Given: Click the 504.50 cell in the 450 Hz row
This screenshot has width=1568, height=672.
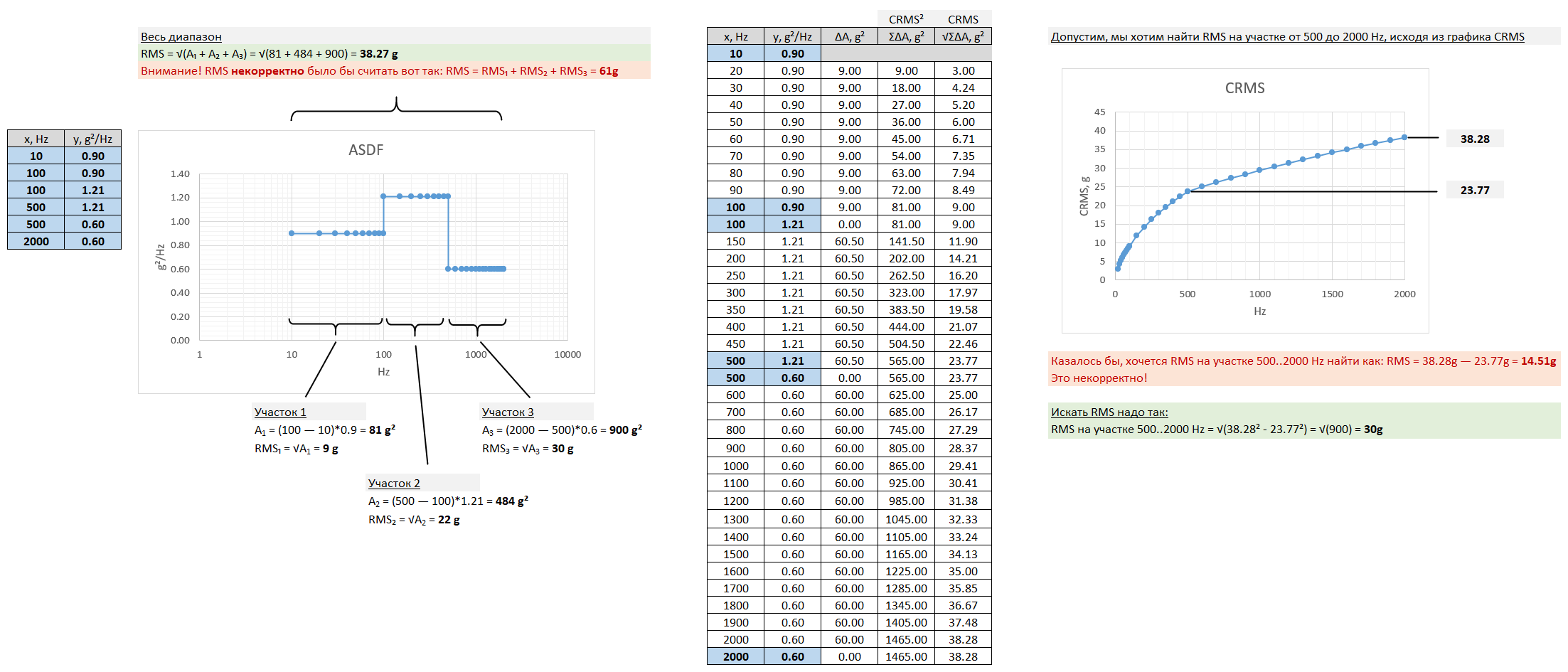Looking at the screenshot, I should coord(907,343).
